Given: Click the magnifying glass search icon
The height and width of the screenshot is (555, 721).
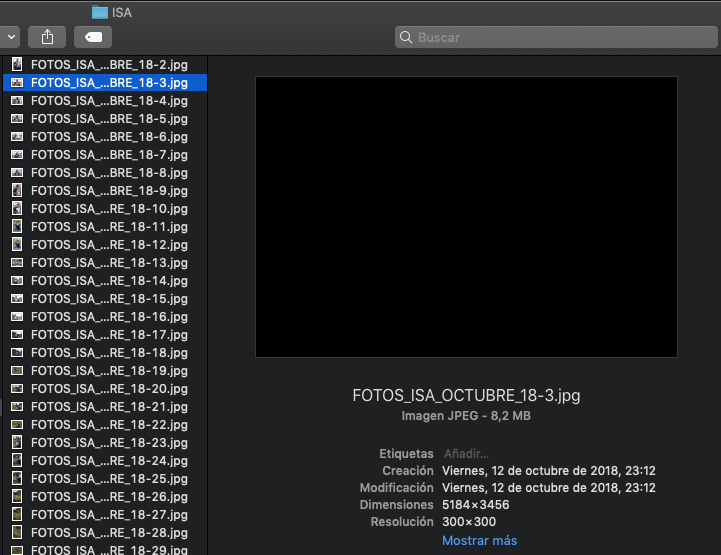Looking at the screenshot, I should pos(406,37).
